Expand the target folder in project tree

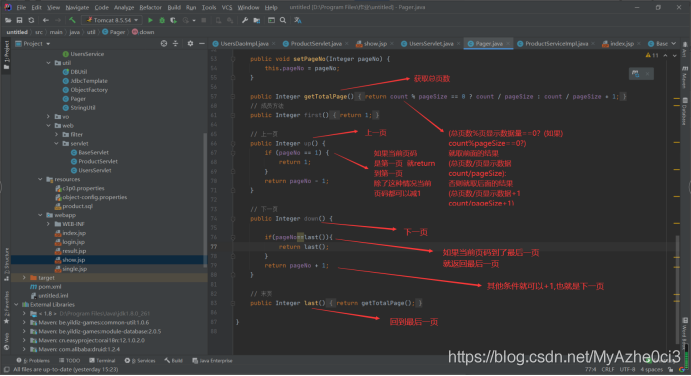[24, 278]
